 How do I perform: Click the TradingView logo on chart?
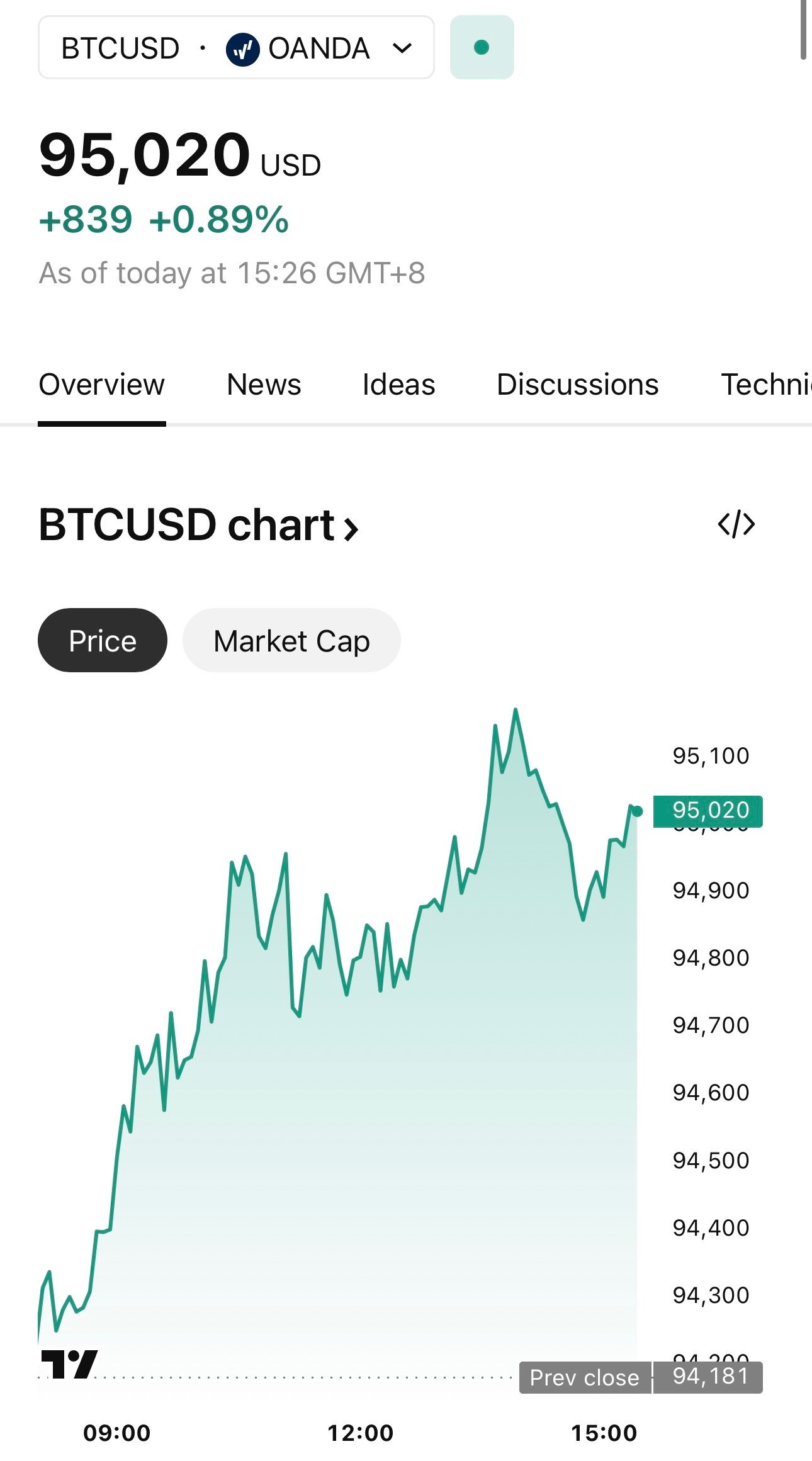(x=69, y=1363)
